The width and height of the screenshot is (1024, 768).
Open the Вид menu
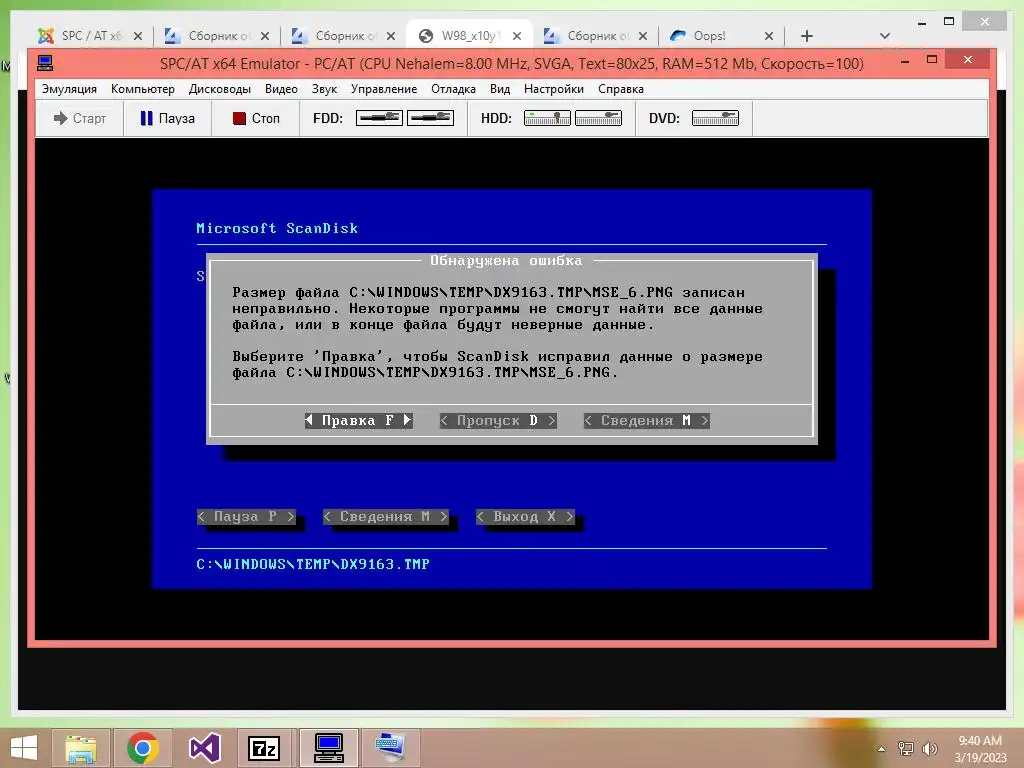(x=500, y=89)
